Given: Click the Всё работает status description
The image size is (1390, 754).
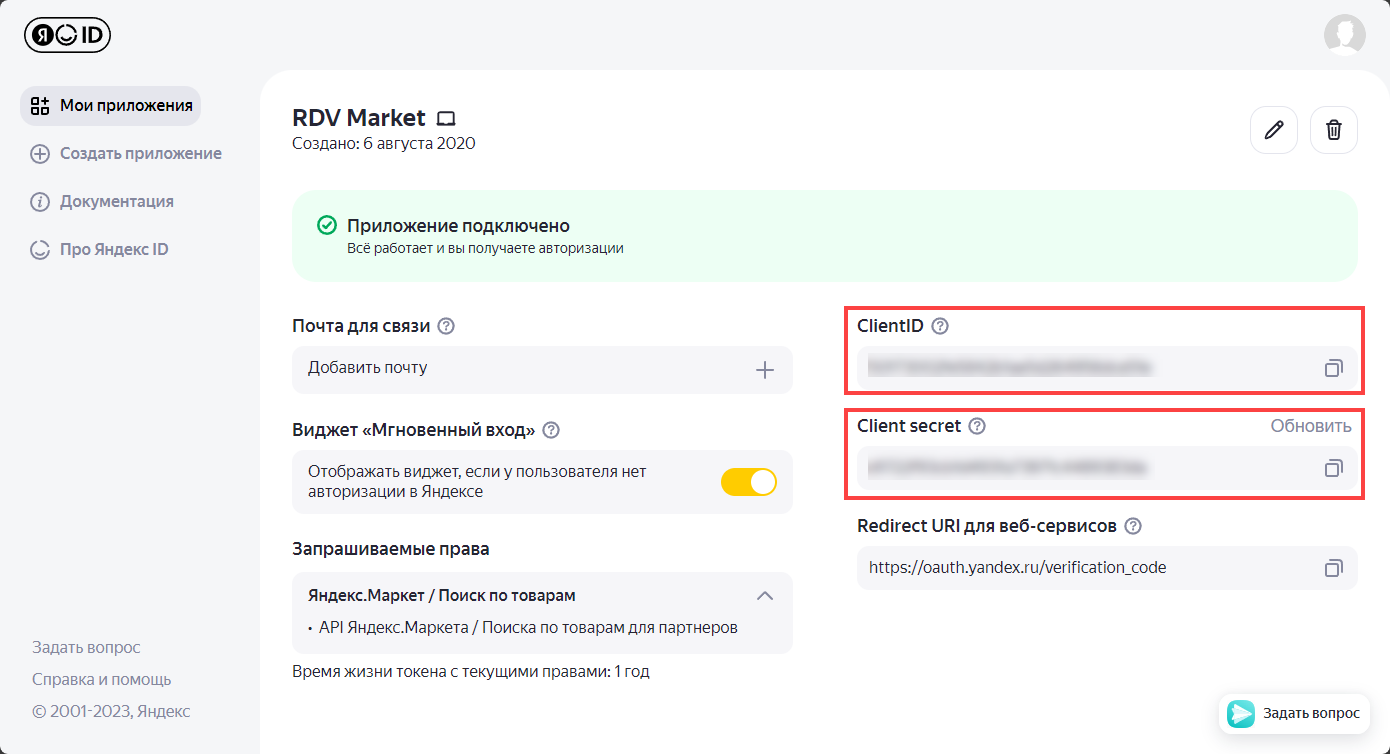Looking at the screenshot, I should point(485,248).
